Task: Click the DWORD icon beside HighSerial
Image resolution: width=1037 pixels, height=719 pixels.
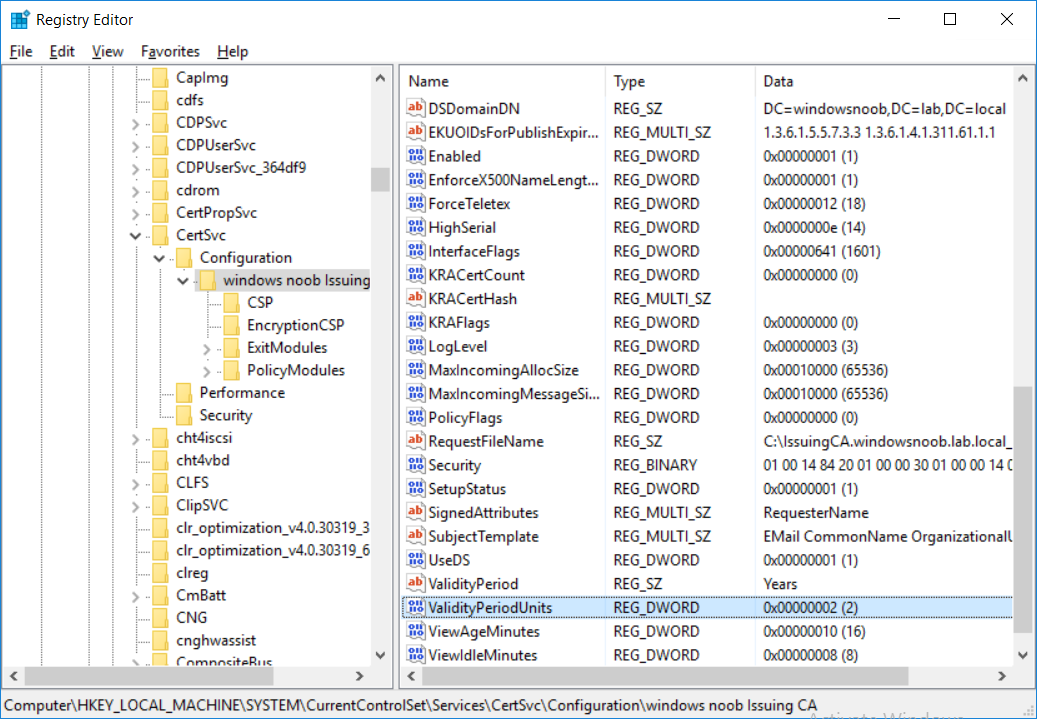Action: pos(415,227)
